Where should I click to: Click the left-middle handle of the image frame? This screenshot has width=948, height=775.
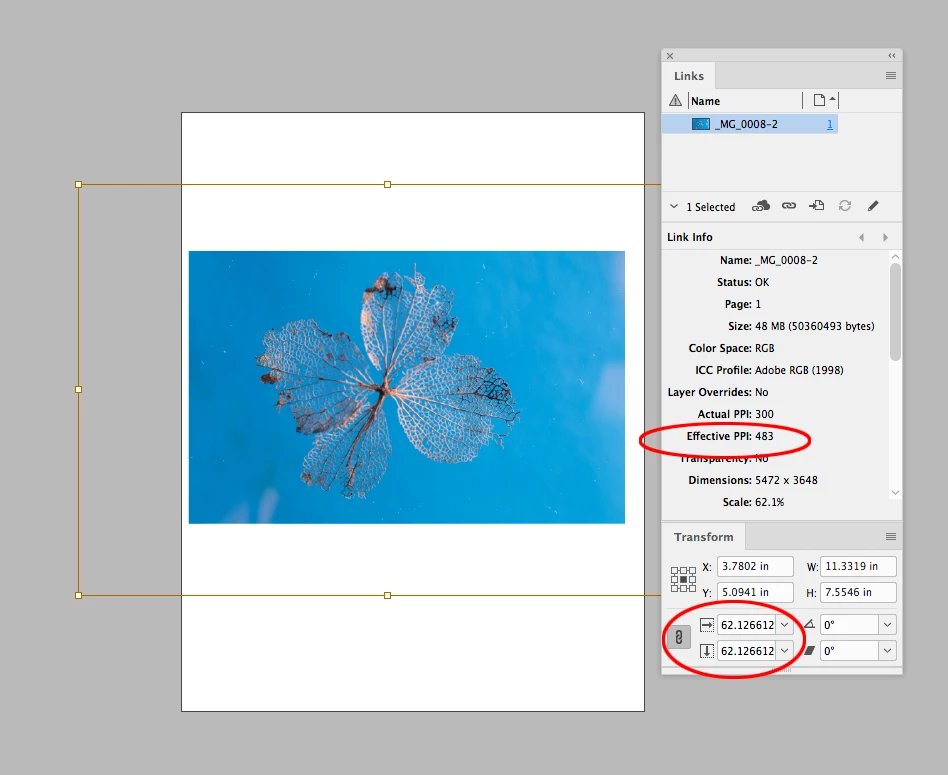coord(79,390)
